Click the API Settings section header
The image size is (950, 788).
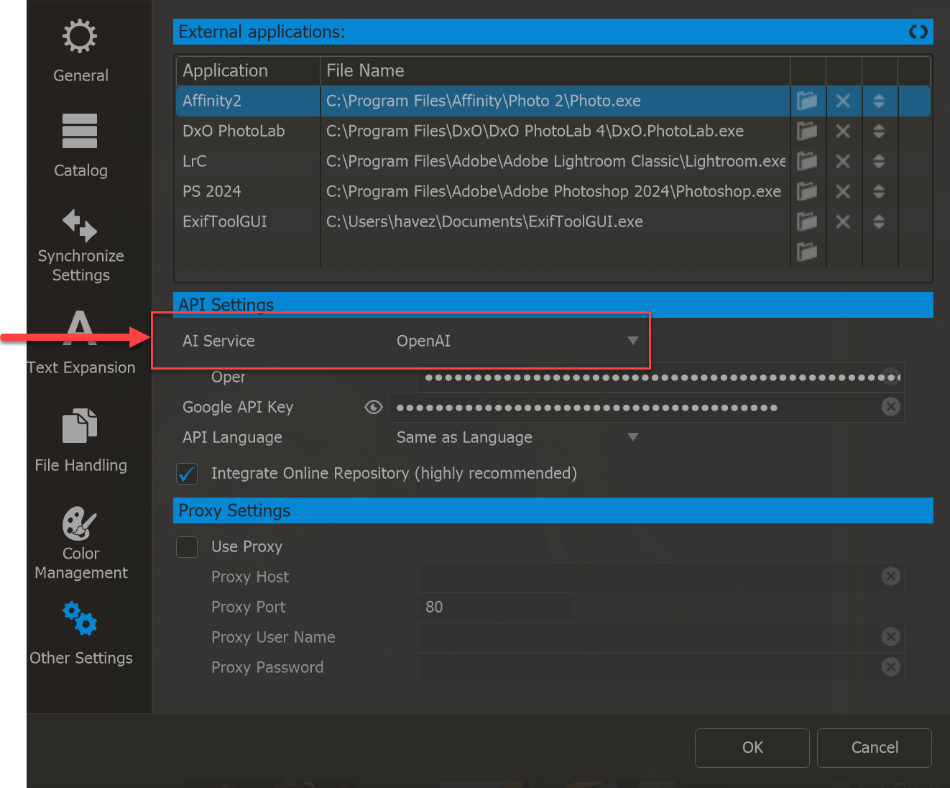[x=553, y=305]
